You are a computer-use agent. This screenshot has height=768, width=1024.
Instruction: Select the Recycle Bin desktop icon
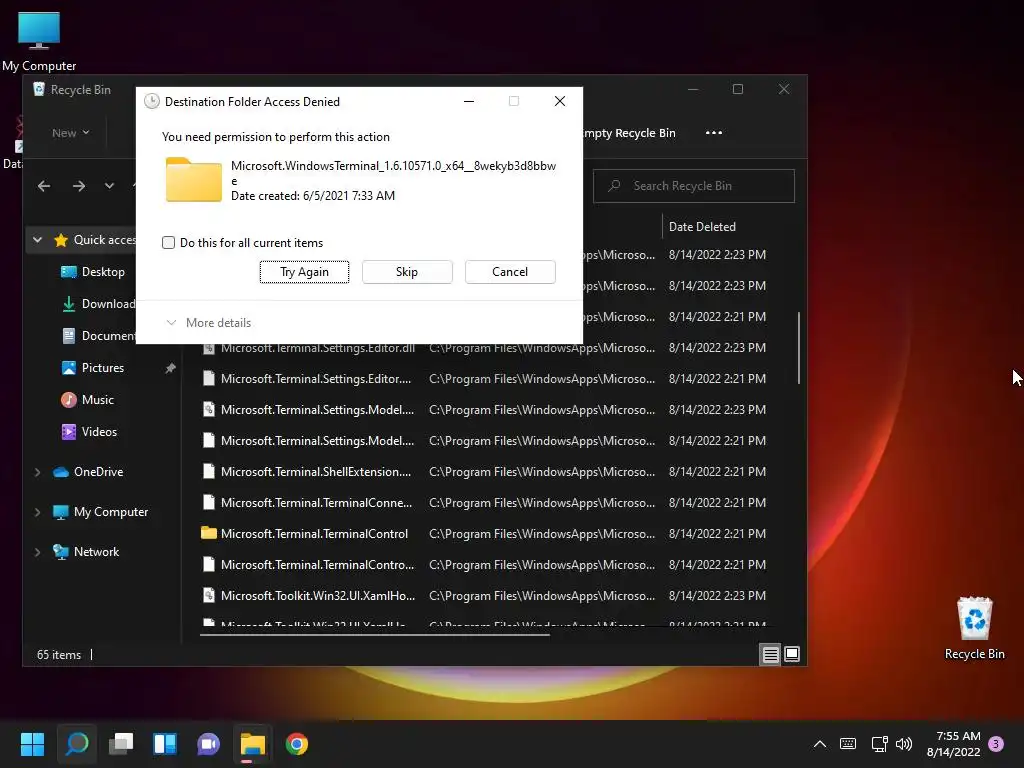pyautogui.click(x=974, y=628)
